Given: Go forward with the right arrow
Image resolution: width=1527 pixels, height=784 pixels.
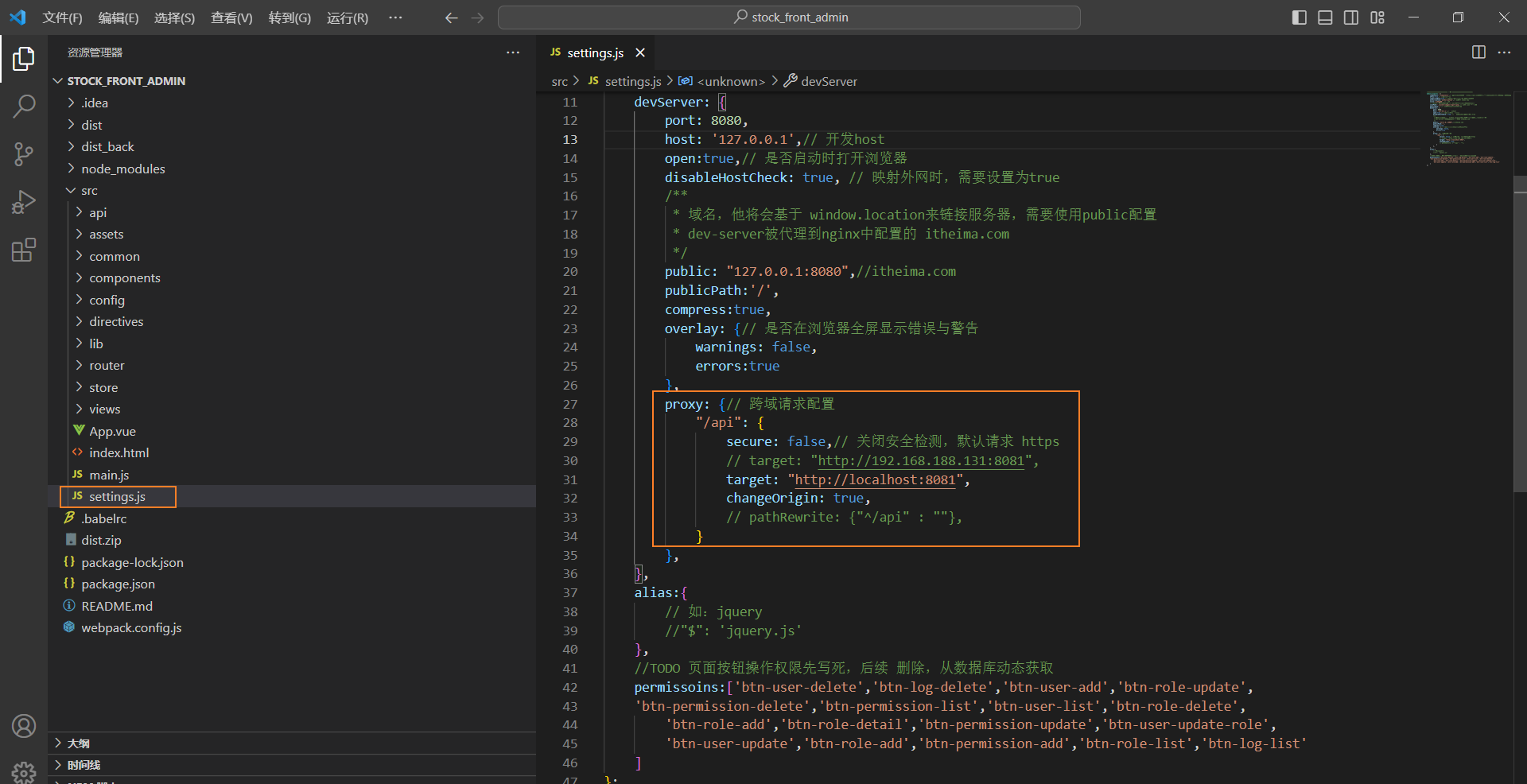Looking at the screenshot, I should tap(477, 17).
